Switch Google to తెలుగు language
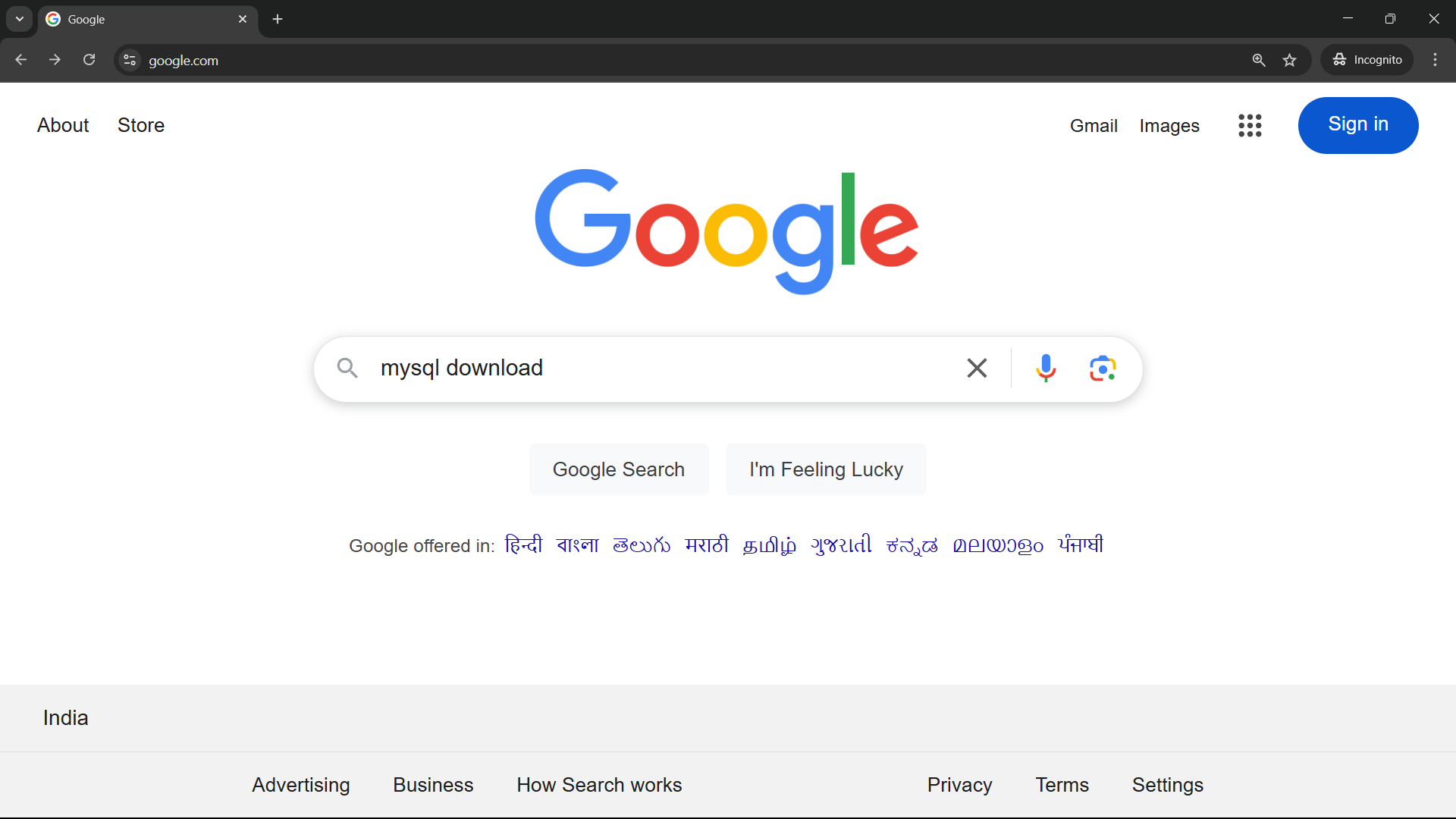The image size is (1456, 819). (x=642, y=545)
